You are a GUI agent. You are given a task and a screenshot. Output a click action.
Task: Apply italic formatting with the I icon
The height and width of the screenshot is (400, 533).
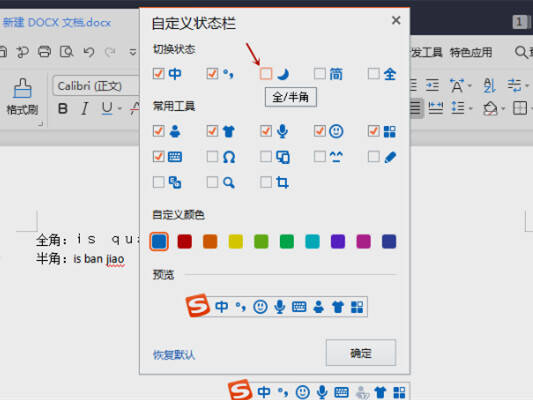click(x=84, y=109)
